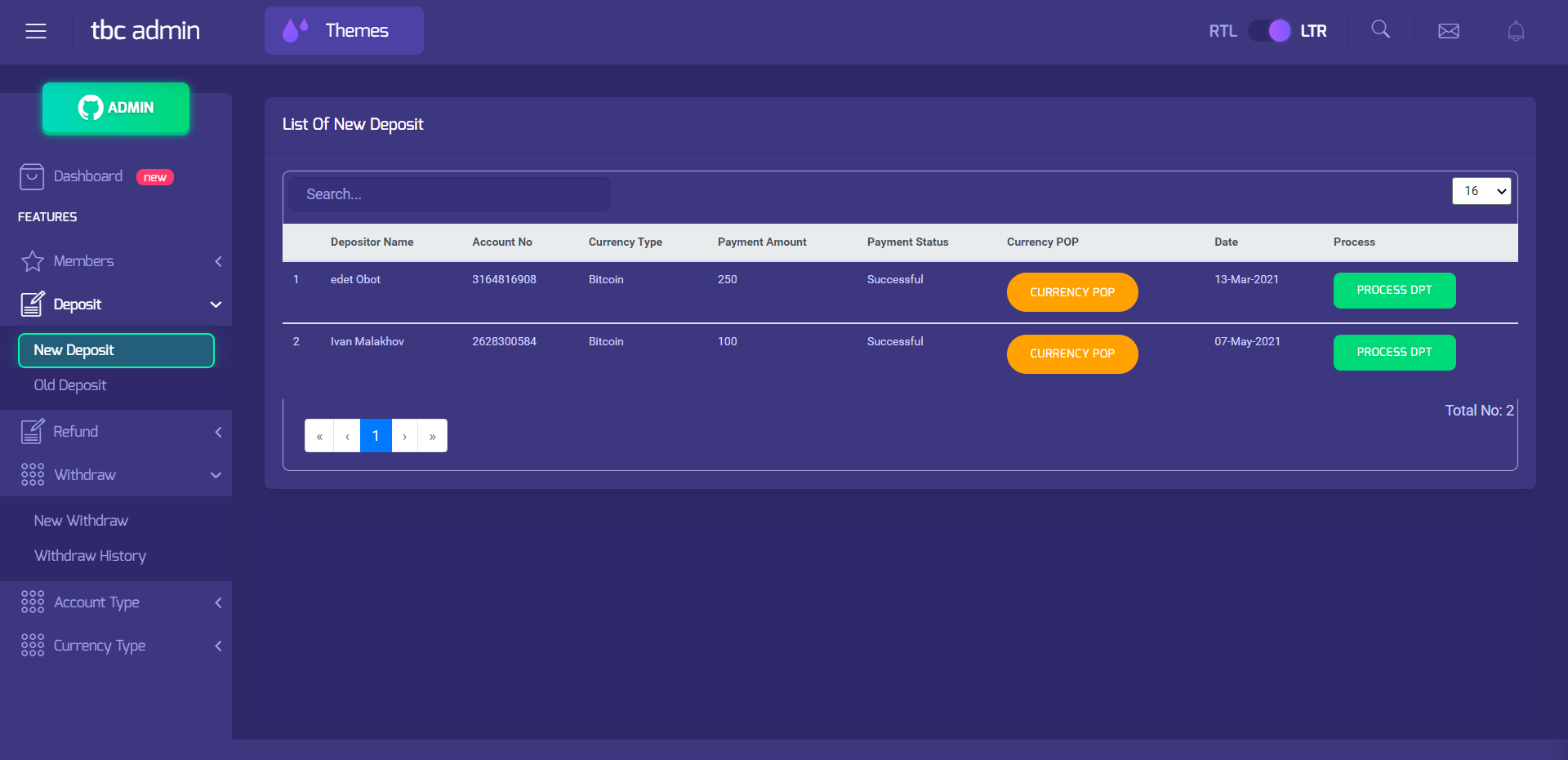The height and width of the screenshot is (760, 1568).
Task: Select the Deposit pencil icon
Action: tap(32, 304)
